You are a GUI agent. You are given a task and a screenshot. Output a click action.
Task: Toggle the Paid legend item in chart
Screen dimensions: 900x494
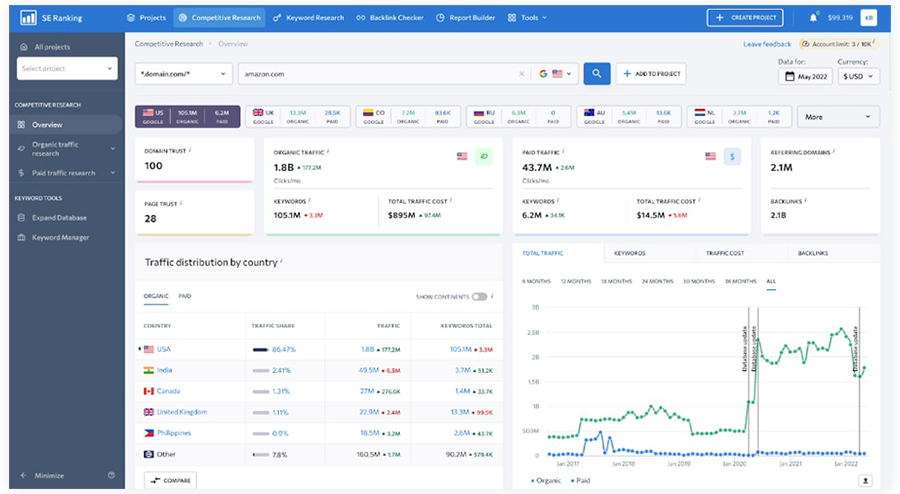click(580, 481)
